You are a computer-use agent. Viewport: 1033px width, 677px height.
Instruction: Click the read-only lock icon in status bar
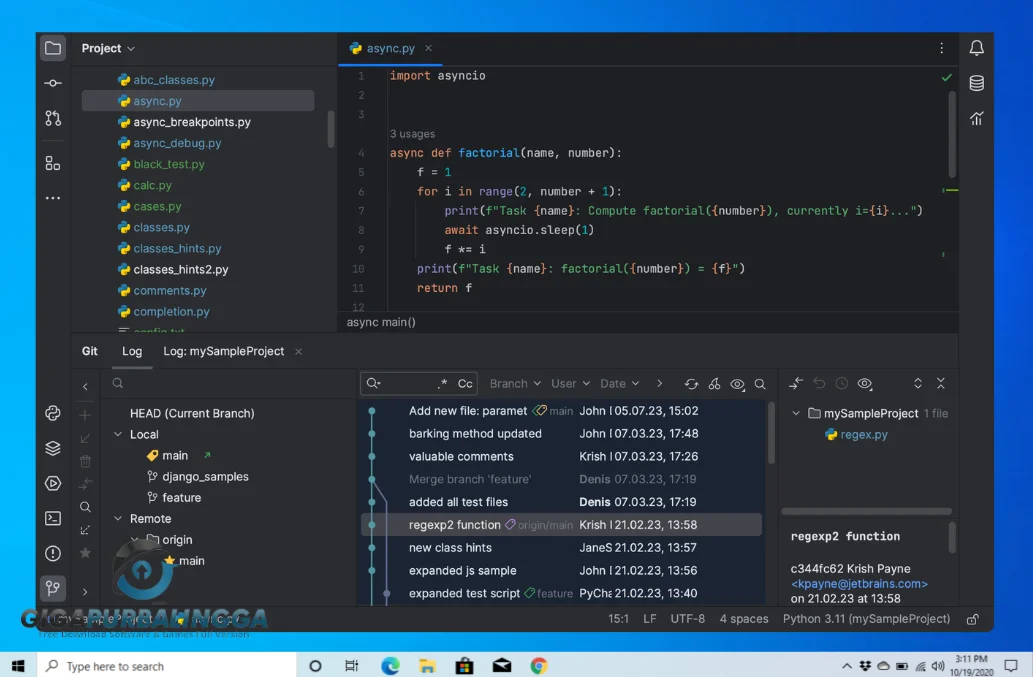[x=972, y=619]
